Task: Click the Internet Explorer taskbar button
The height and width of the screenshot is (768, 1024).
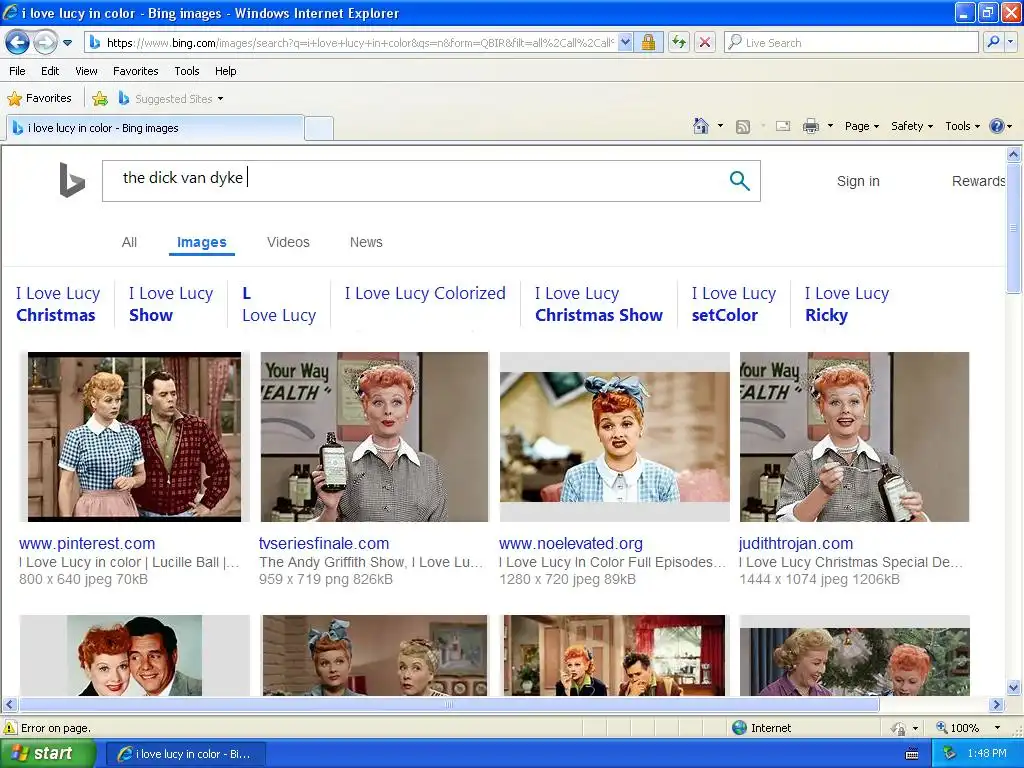Action: click(x=184, y=754)
